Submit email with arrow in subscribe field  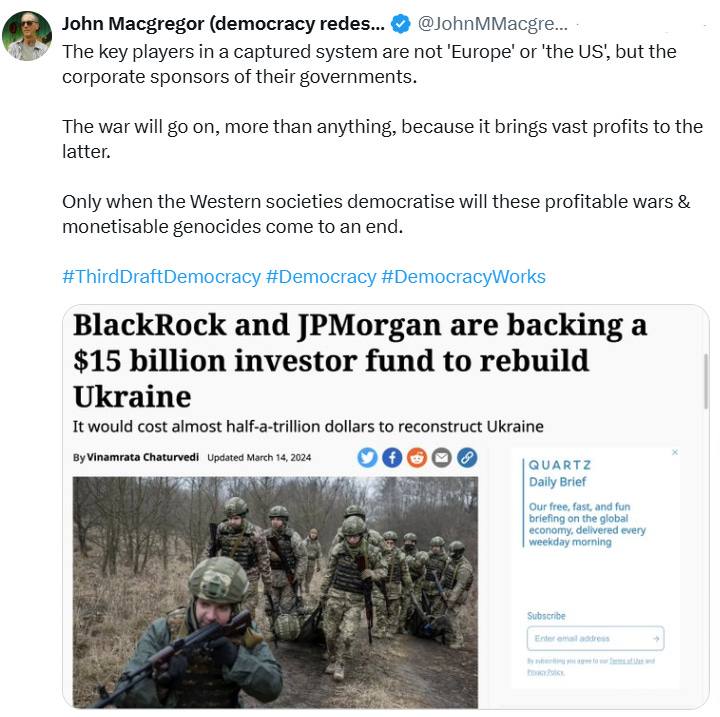[x=656, y=638]
